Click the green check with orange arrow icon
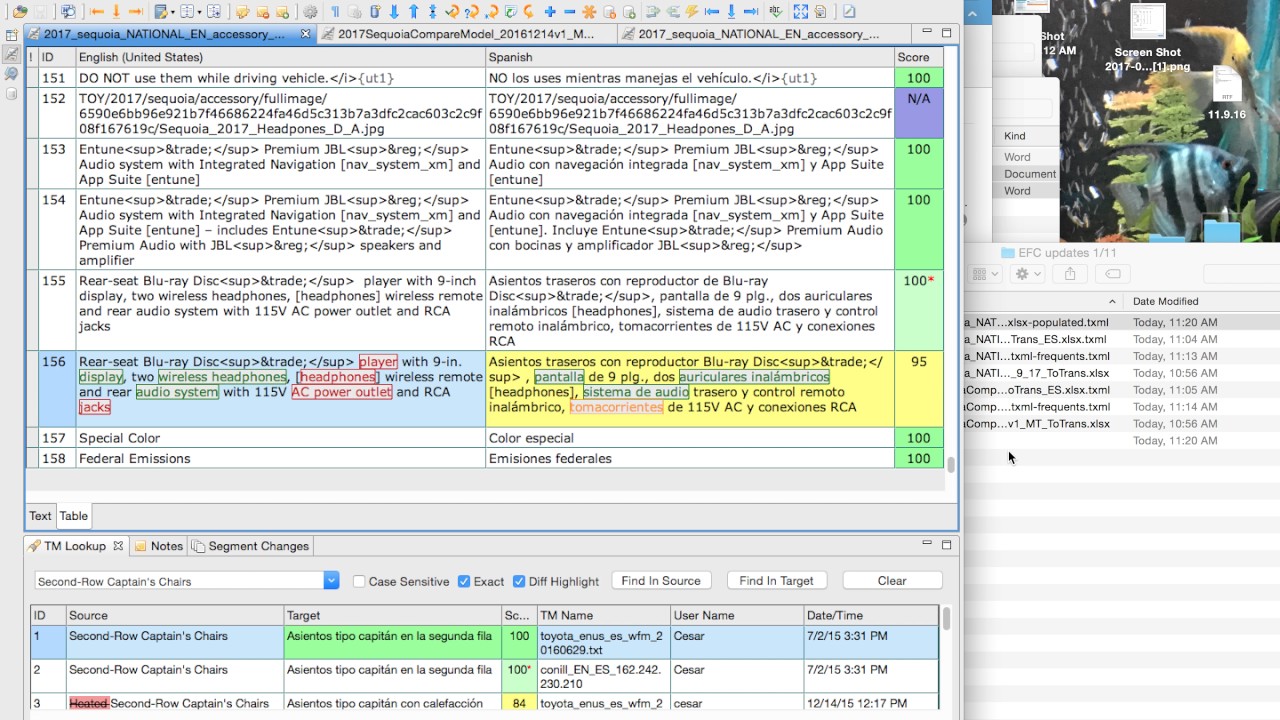Image resolution: width=1280 pixels, height=720 pixels. (x=453, y=12)
